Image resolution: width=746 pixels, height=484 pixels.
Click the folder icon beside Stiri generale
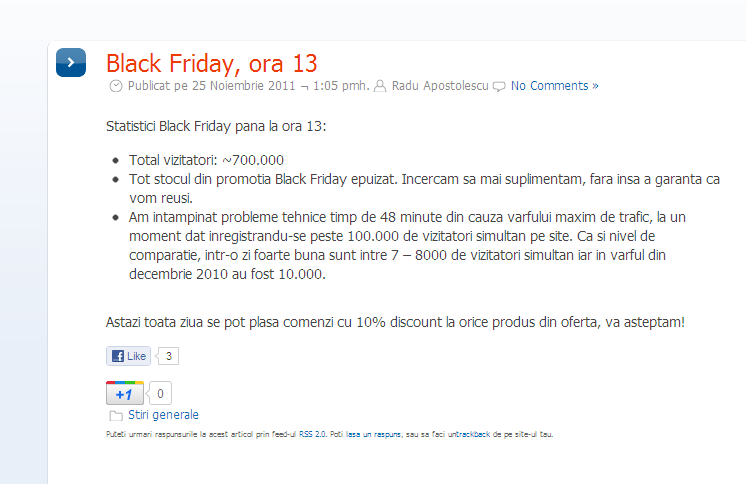click(x=116, y=416)
